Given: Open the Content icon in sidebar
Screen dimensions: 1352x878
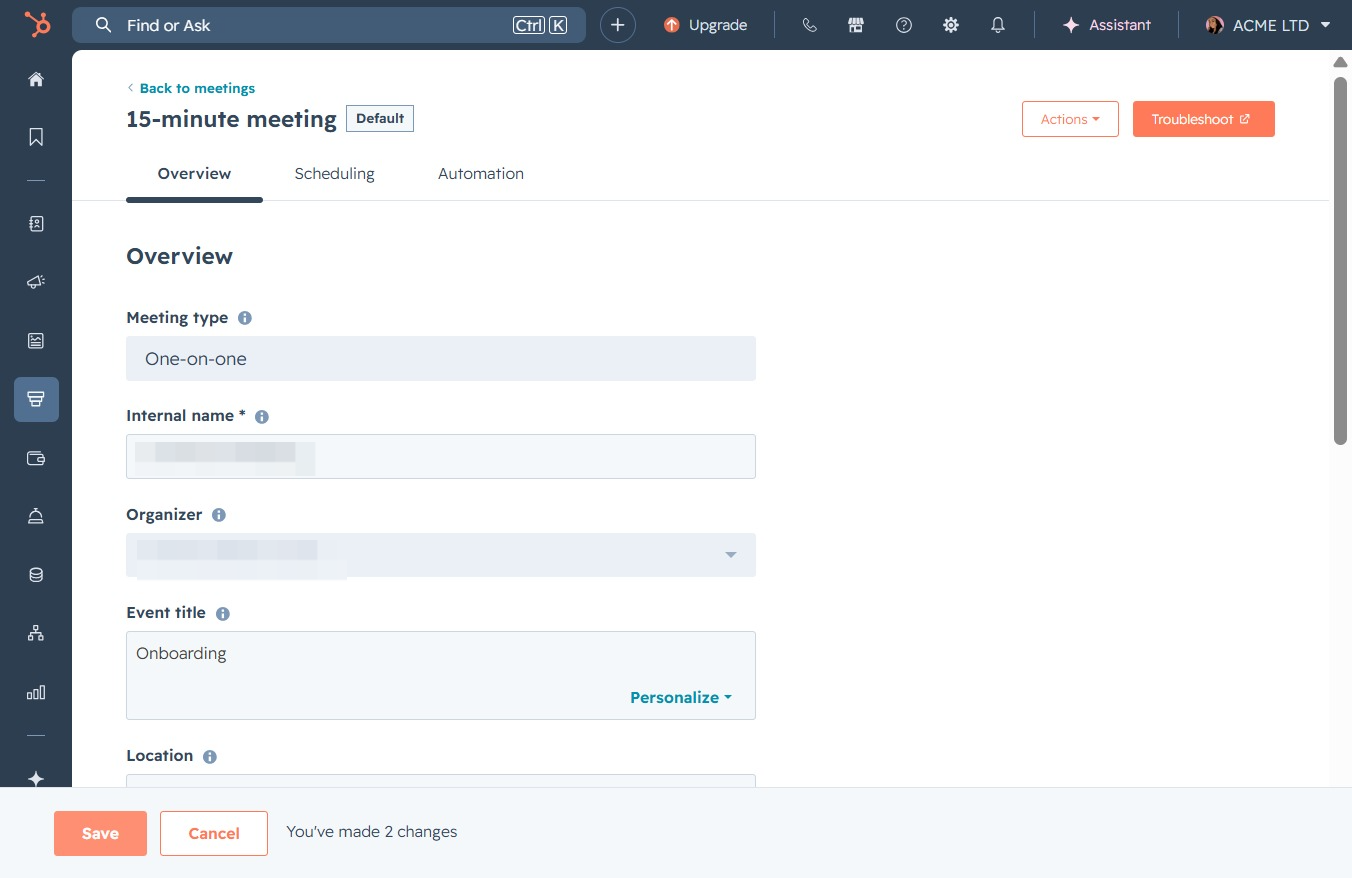Looking at the screenshot, I should 36,341.
